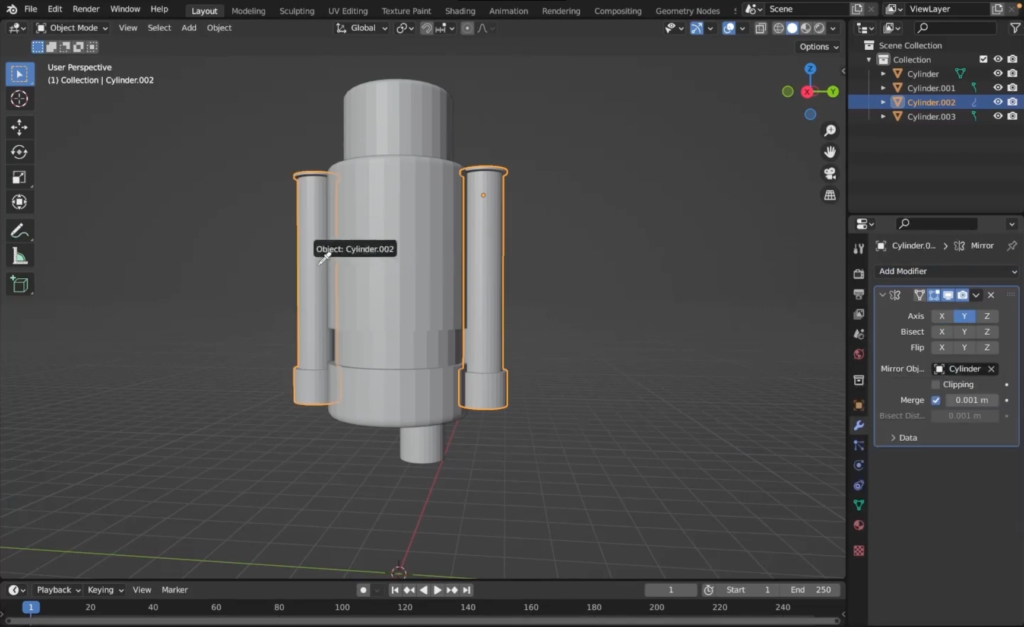
Task: Click the Options button in viewport
Action: [818, 46]
